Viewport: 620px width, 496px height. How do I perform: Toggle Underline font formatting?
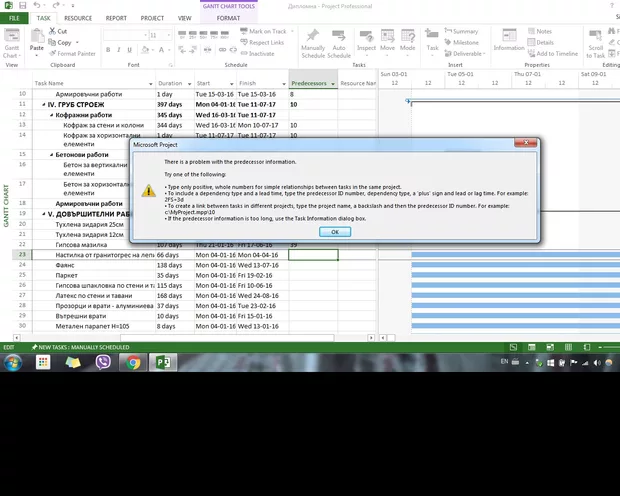pyautogui.click(x=130, y=49)
